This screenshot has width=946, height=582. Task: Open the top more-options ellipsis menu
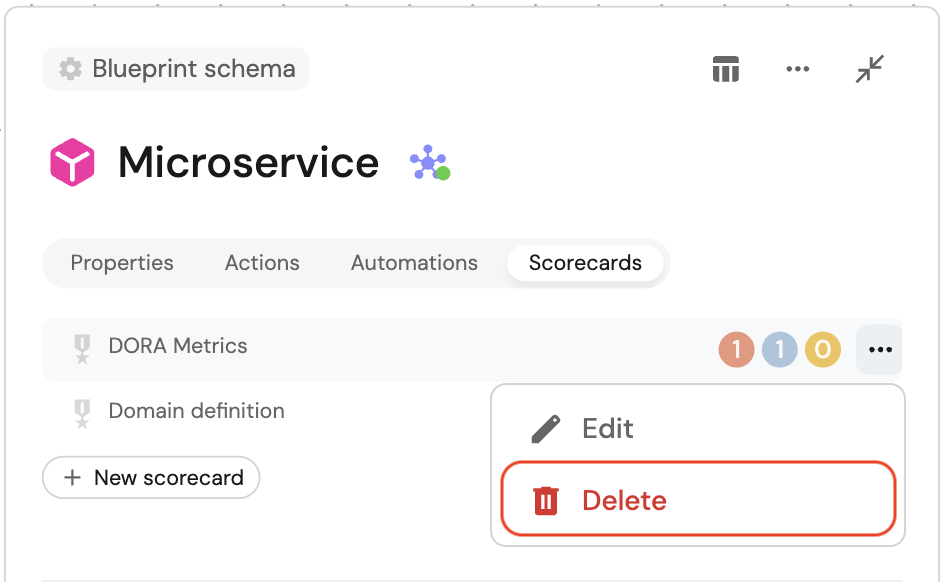coord(797,69)
